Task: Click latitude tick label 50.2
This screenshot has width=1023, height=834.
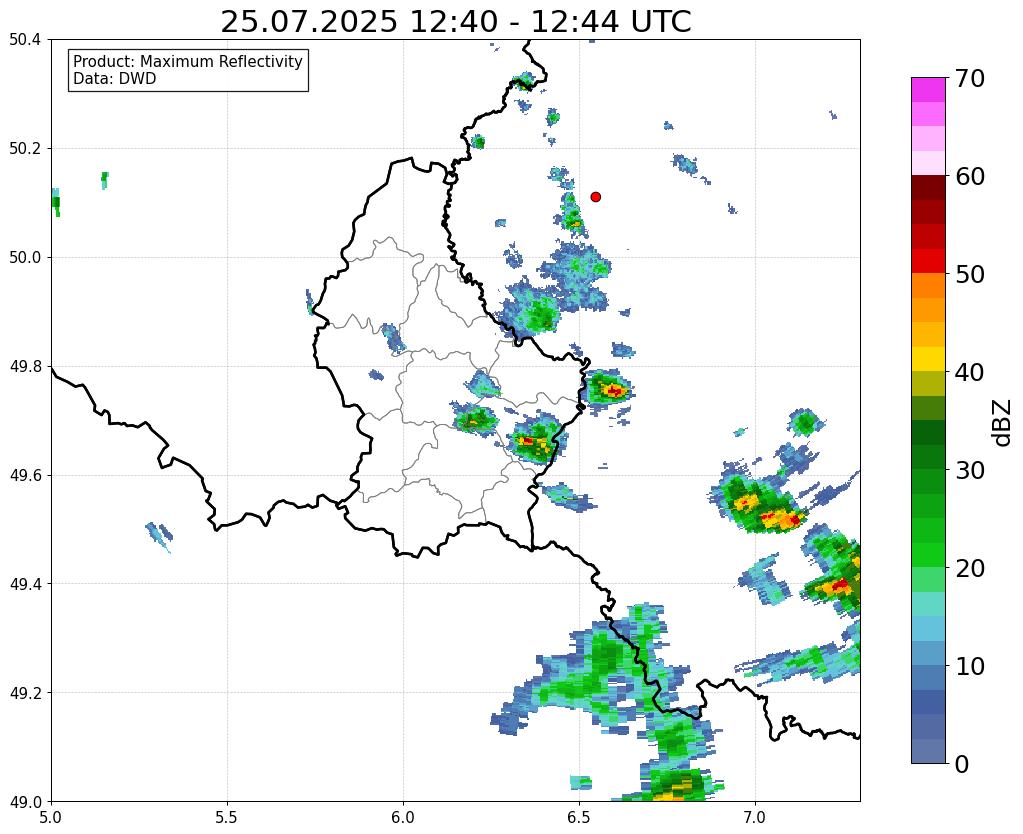Action: [x=25, y=149]
